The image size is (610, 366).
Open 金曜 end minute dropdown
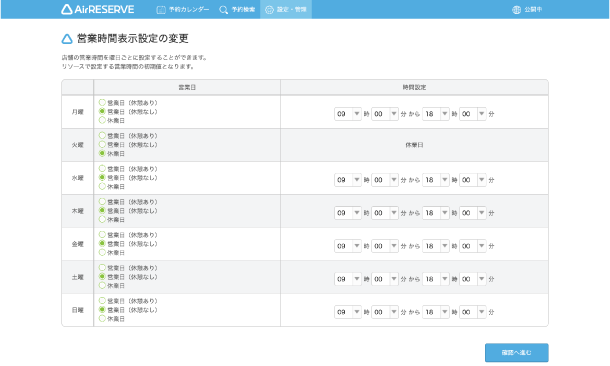coord(473,246)
